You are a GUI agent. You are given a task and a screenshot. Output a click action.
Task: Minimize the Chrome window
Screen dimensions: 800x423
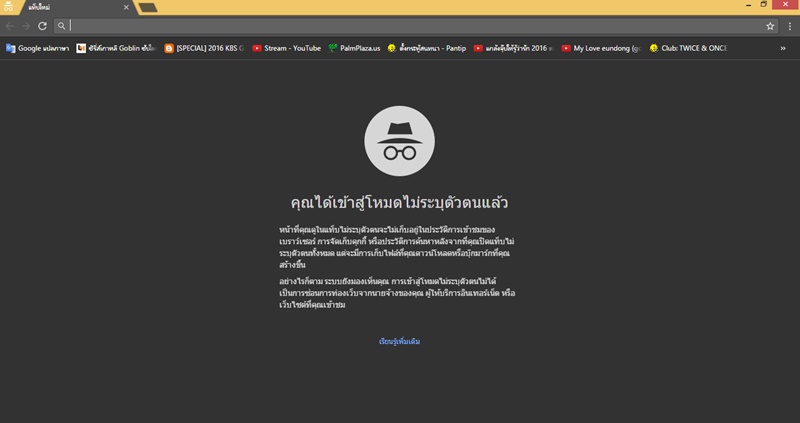[x=748, y=5]
